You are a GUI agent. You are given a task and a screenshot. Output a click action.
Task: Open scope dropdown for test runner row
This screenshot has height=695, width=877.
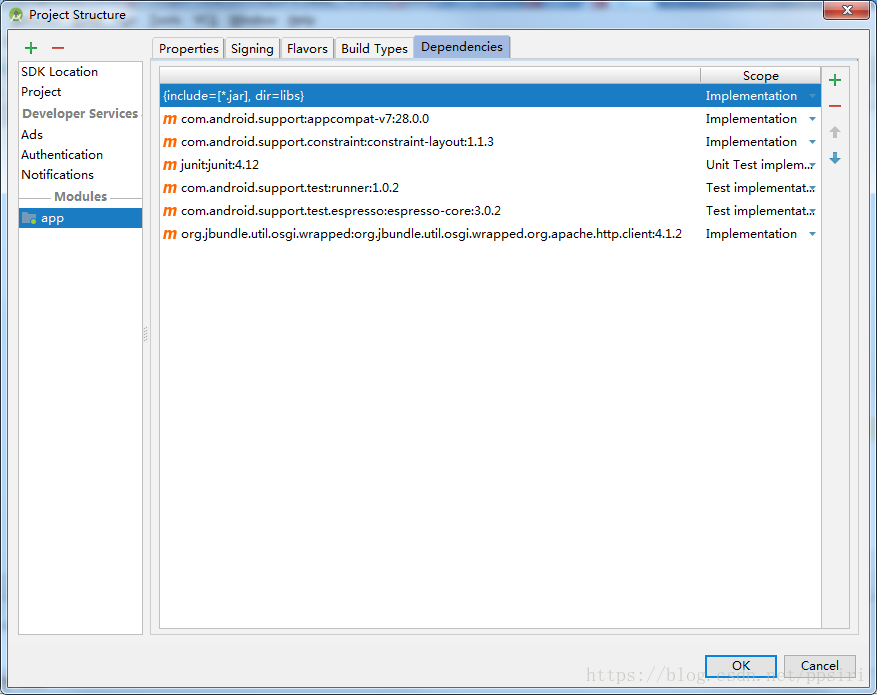(812, 188)
